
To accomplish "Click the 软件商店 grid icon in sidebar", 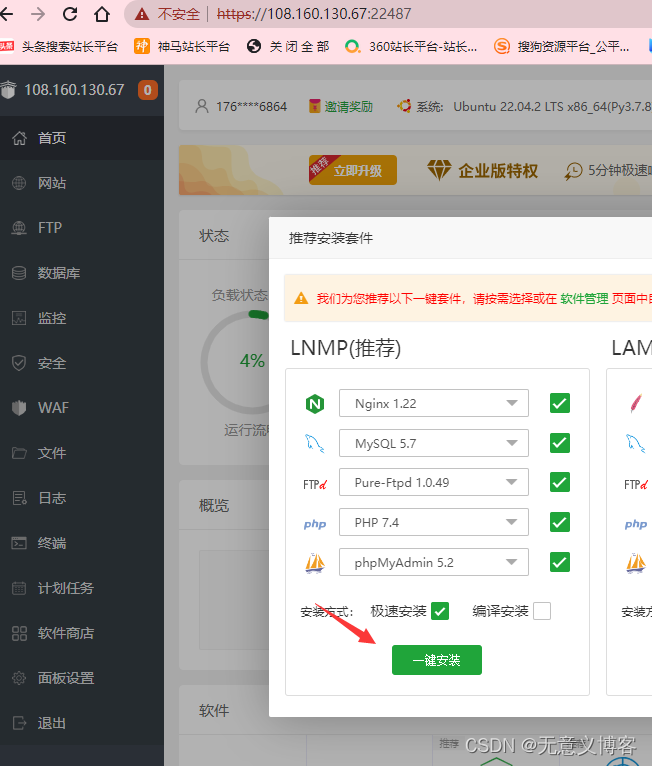I will click(x=19, y=633).
